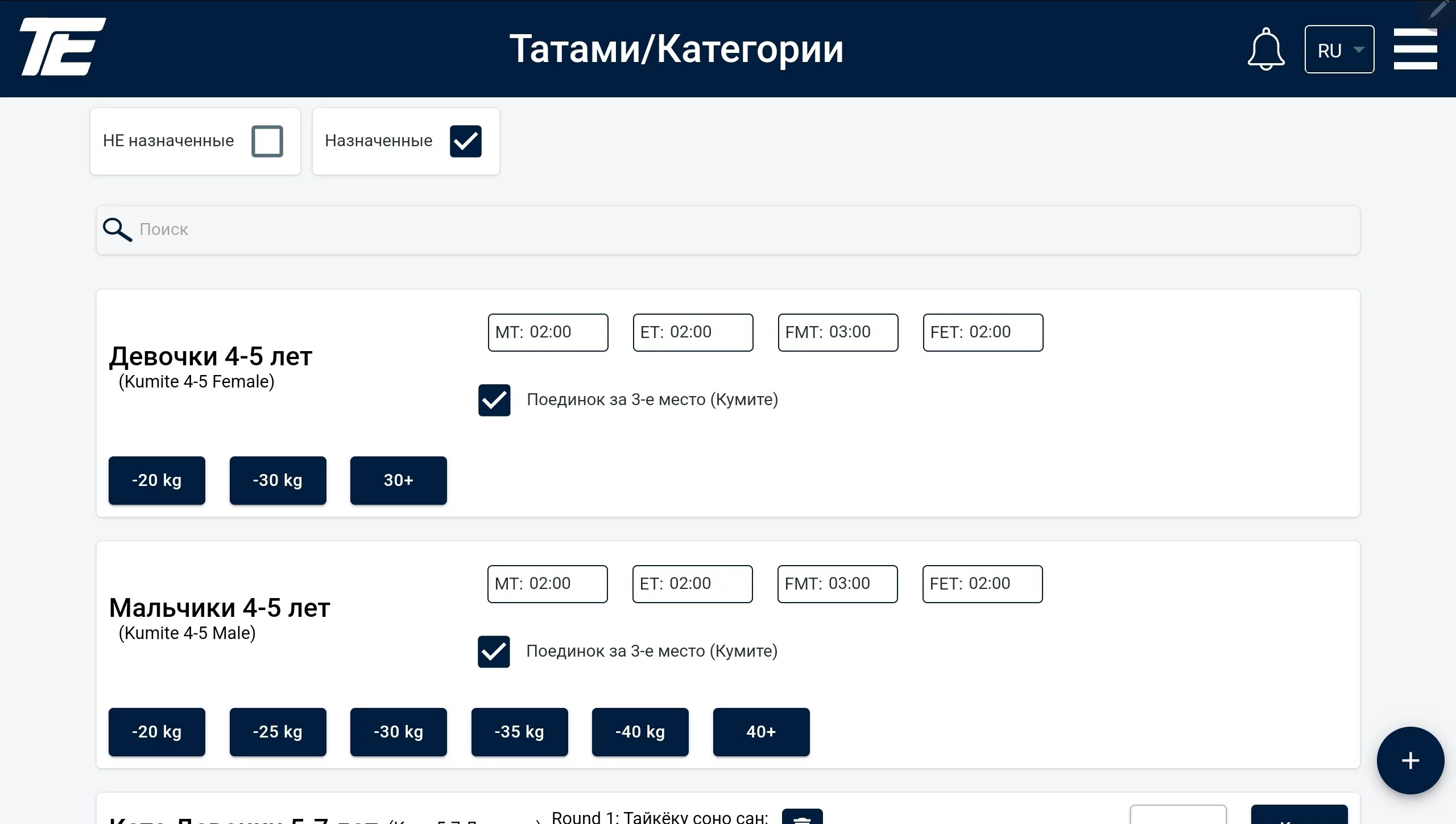Open the hamburger menu
Image resolution: width=1456 pixels, height=824 pixels.
[x=1415, y=50]
